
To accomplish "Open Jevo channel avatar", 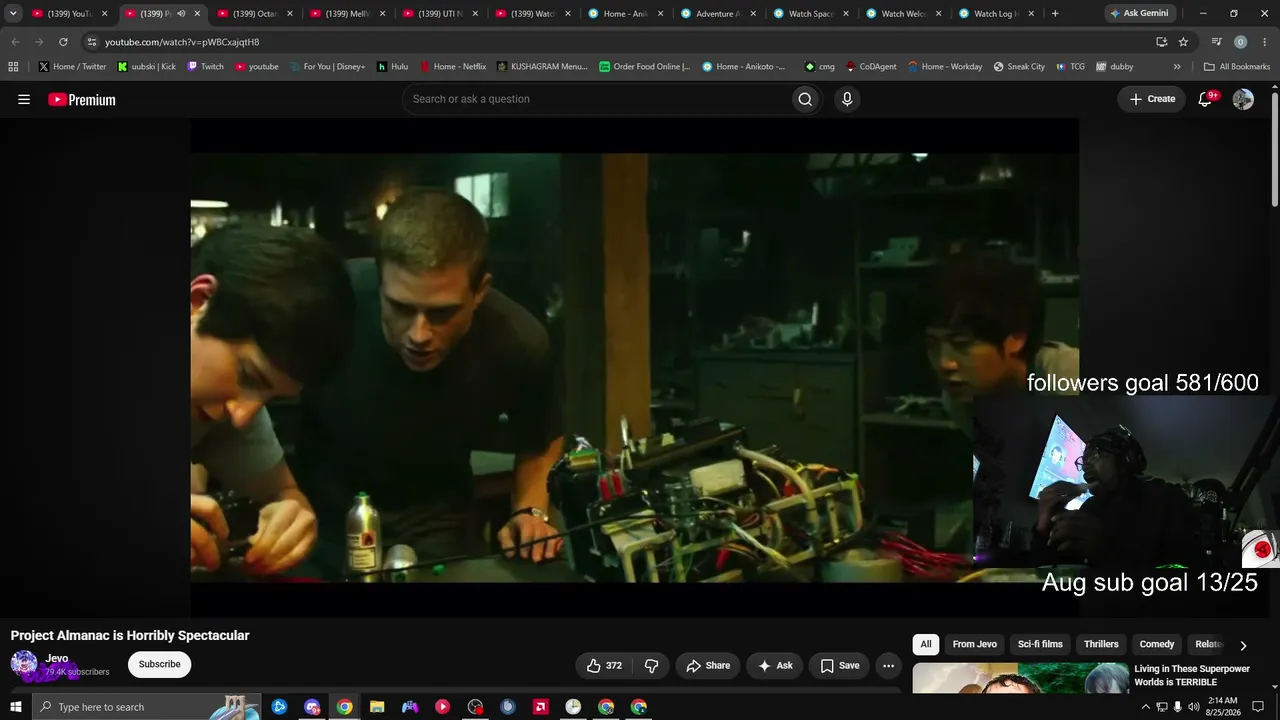I will tap(24, 664).
